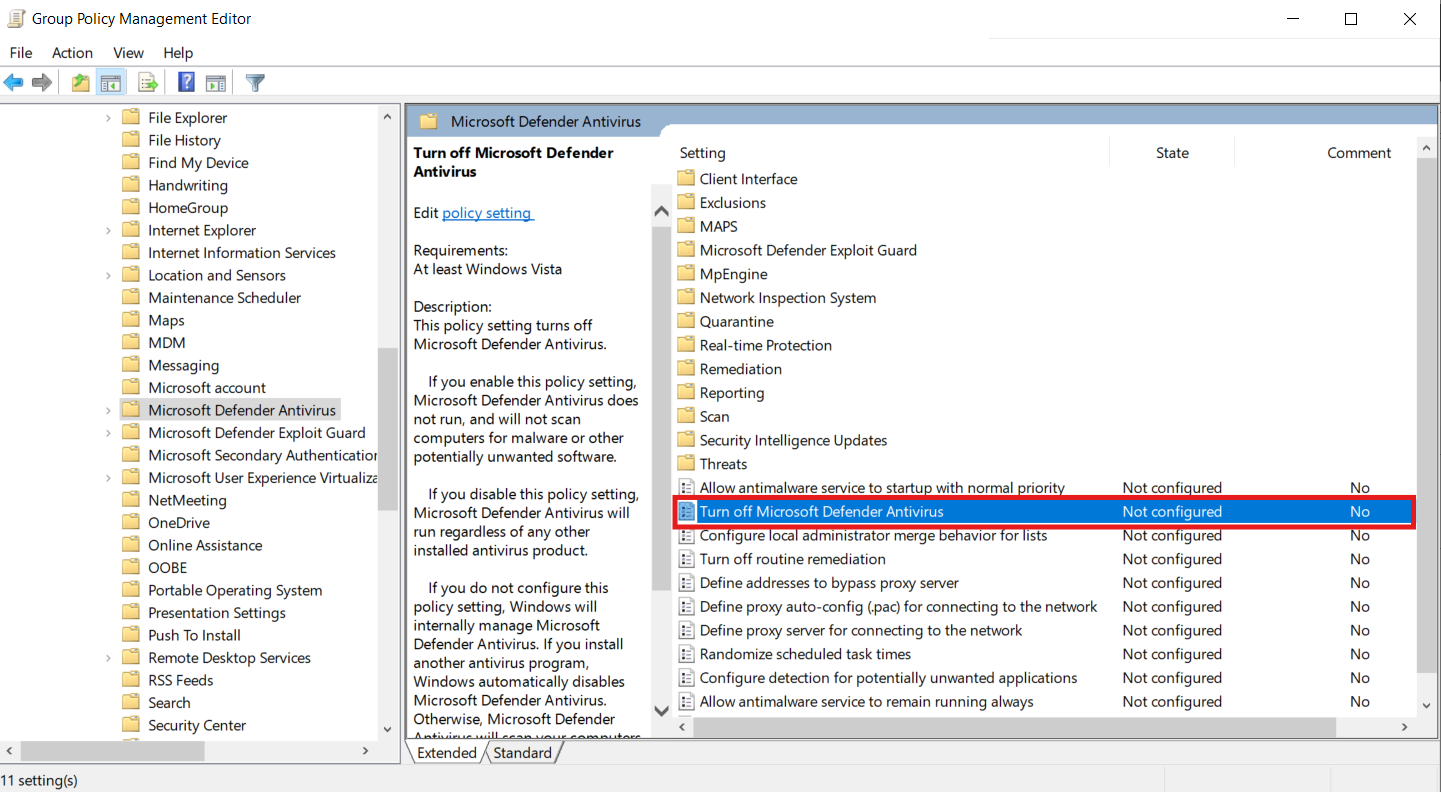1441x792 pixels.
Task: Click folder icon of MpEngine
Action: [686, 274]
